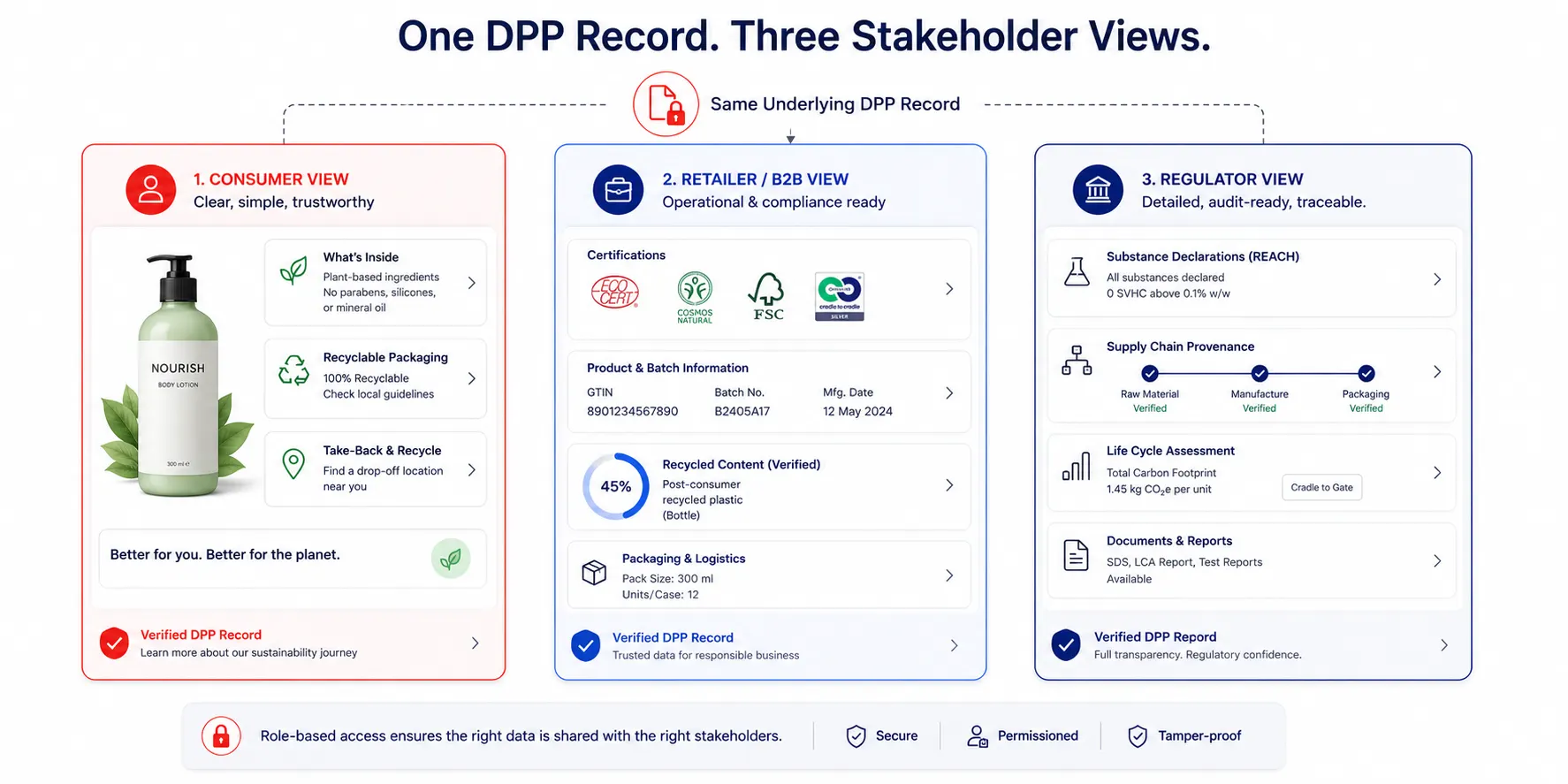Expand Product & Batch Information chevron

pos(949,393)
